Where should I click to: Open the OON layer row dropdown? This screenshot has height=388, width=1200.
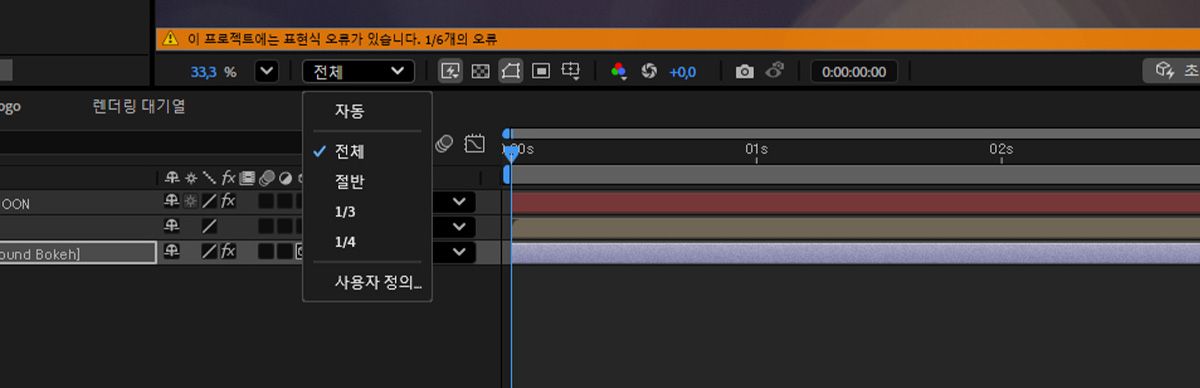click(x=459, y=202)
